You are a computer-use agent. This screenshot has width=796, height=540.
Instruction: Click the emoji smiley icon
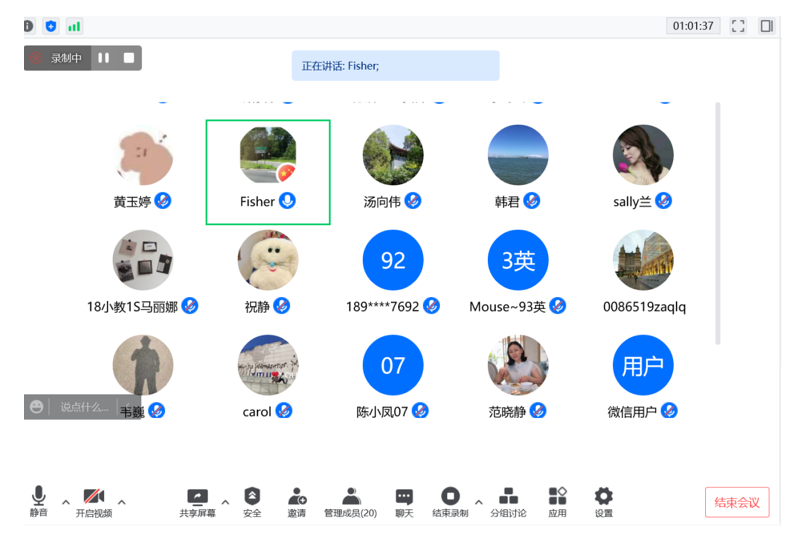(36, 407)
